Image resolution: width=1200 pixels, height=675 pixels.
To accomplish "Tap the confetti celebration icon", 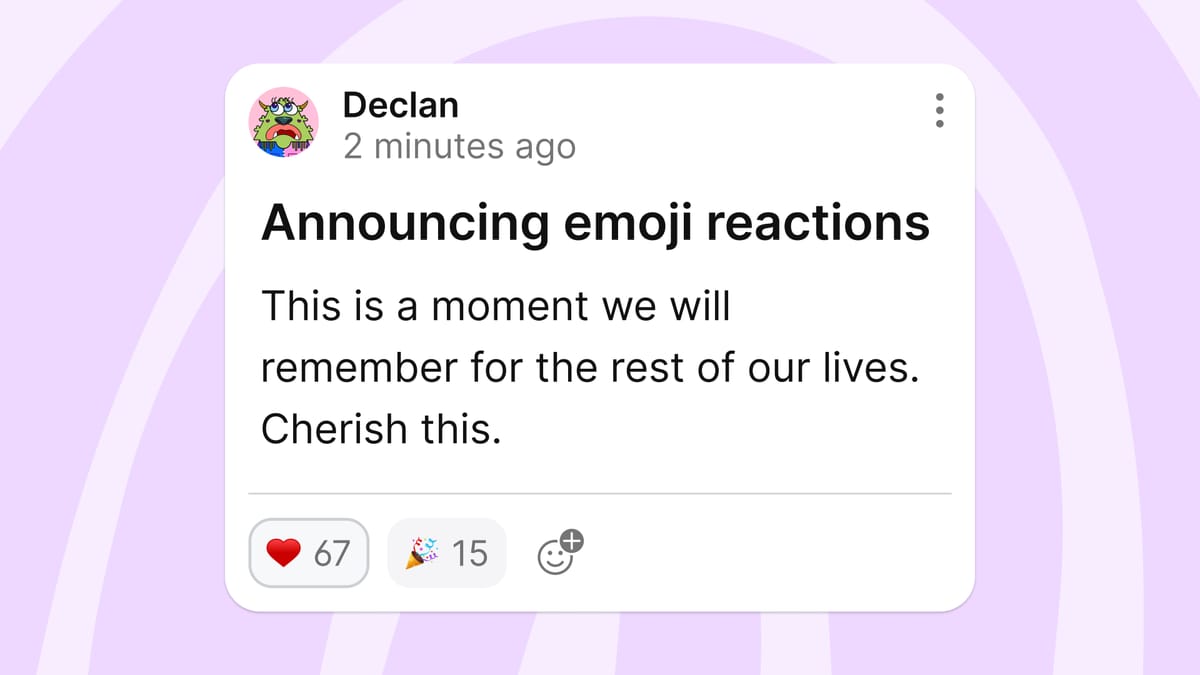I will [x=424, y=550].
